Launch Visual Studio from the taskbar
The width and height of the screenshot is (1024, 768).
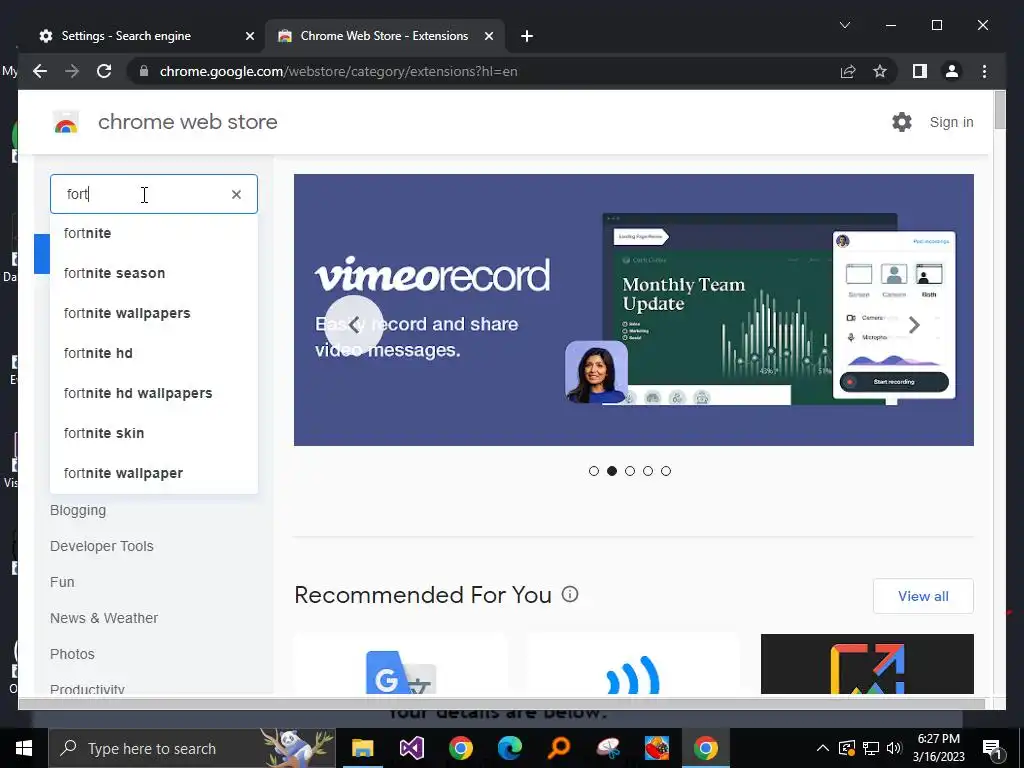coord(411,748)
